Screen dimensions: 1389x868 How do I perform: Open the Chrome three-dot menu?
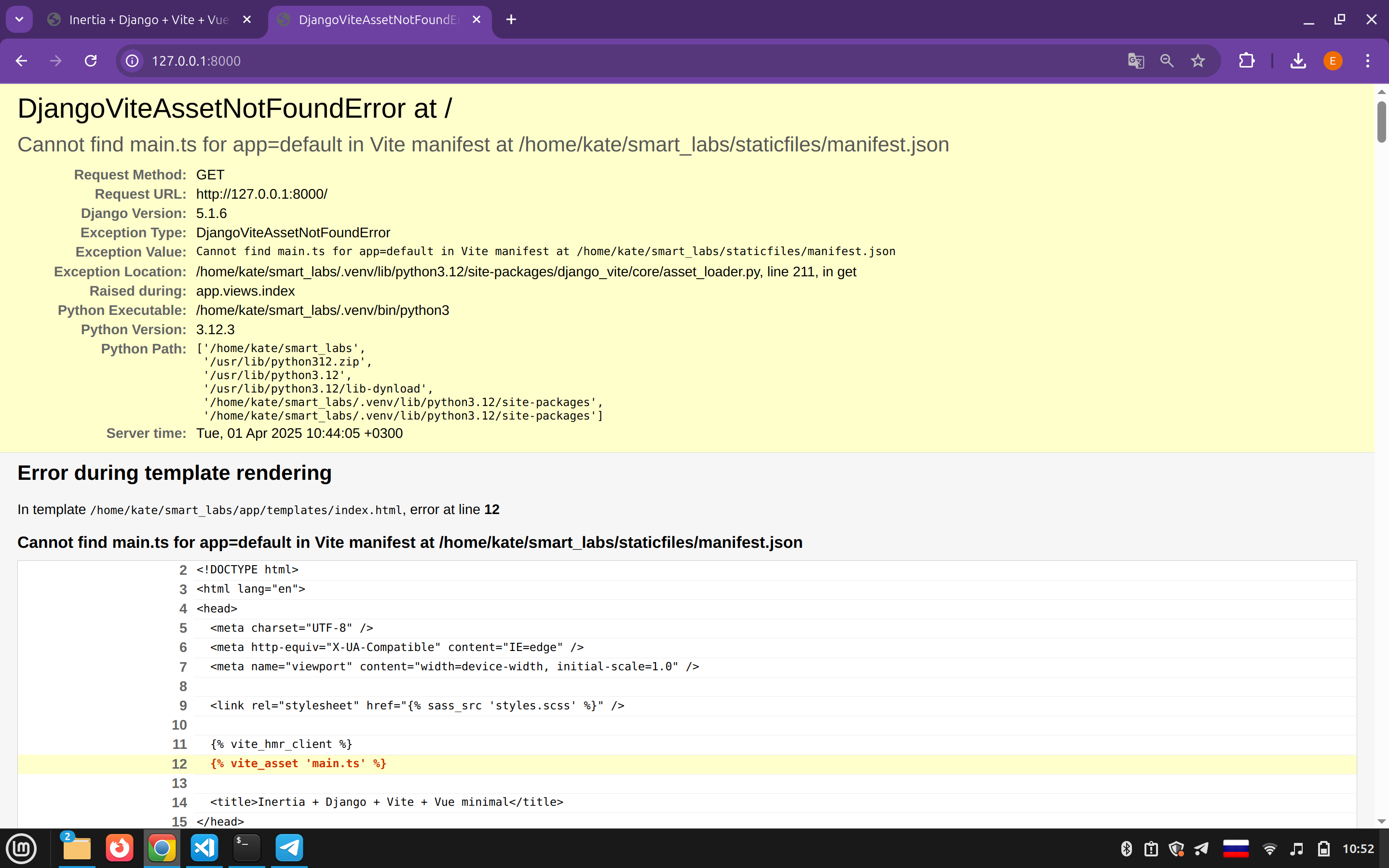1368,61
